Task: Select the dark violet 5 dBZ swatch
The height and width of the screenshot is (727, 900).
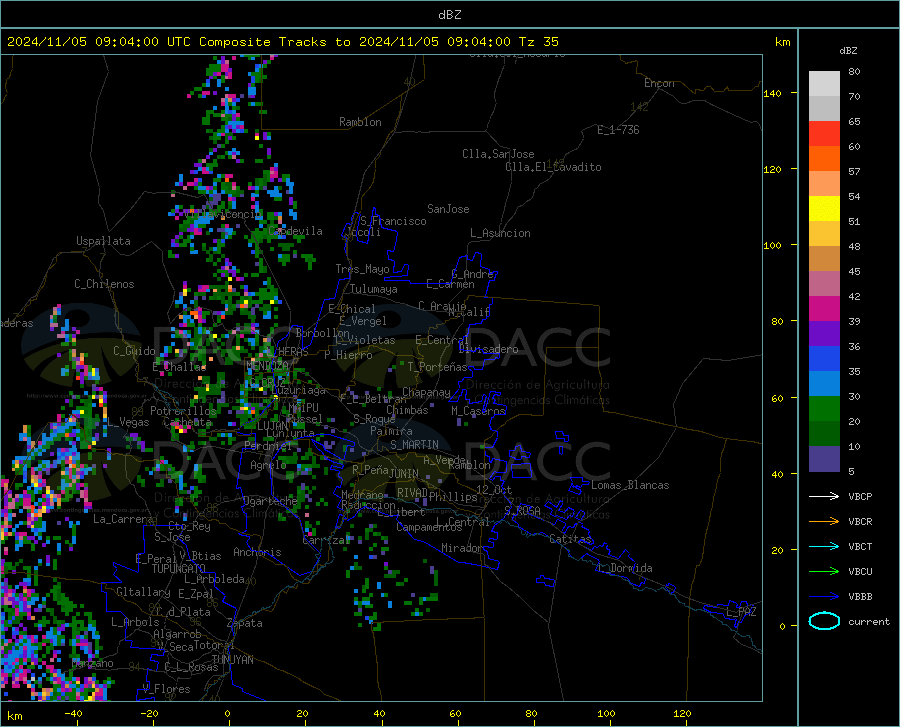Action: [824, 459]
